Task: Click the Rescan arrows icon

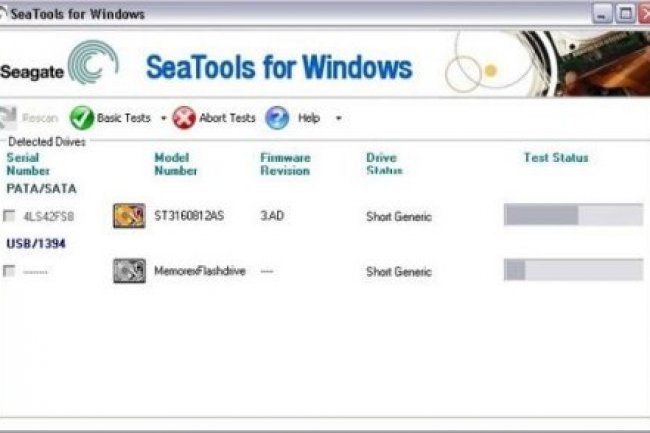Action: tap(7, 118)
